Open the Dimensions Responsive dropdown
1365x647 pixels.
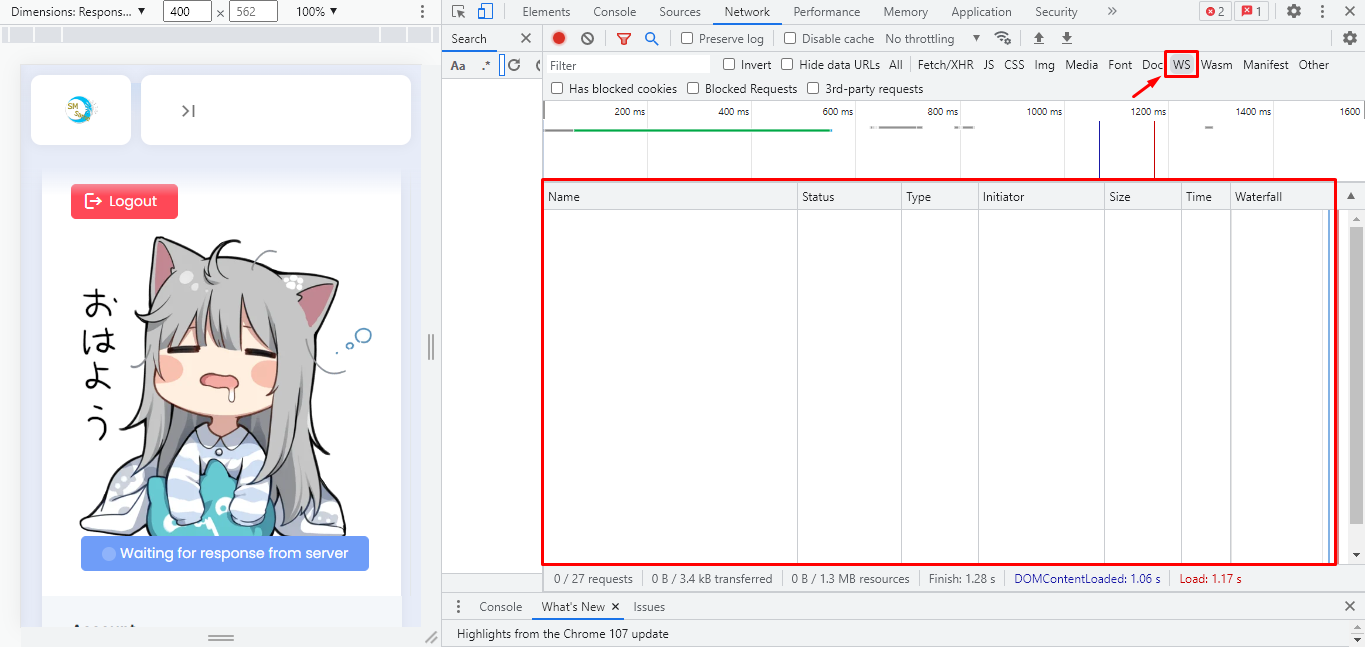[x=78, y=12]
